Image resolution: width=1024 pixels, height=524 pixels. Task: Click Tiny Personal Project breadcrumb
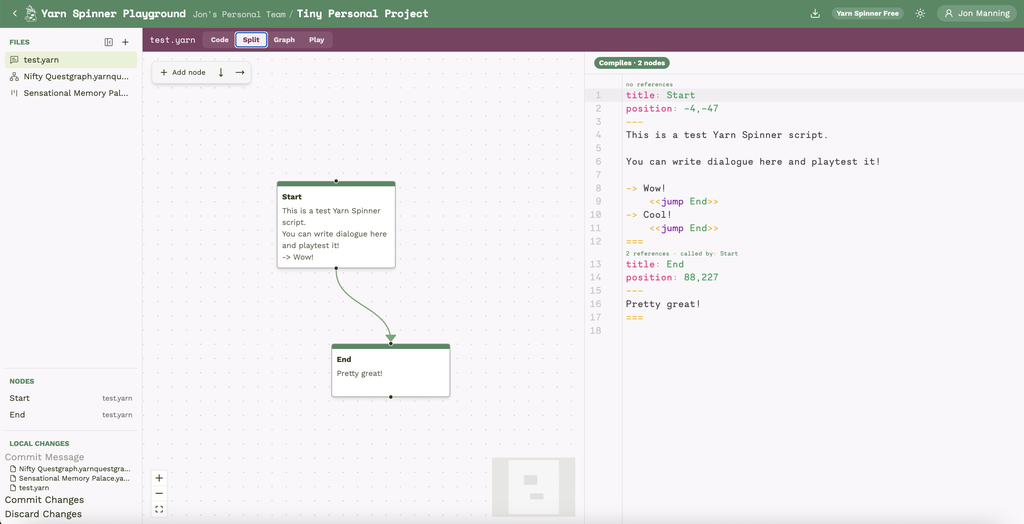pos(362,13)
